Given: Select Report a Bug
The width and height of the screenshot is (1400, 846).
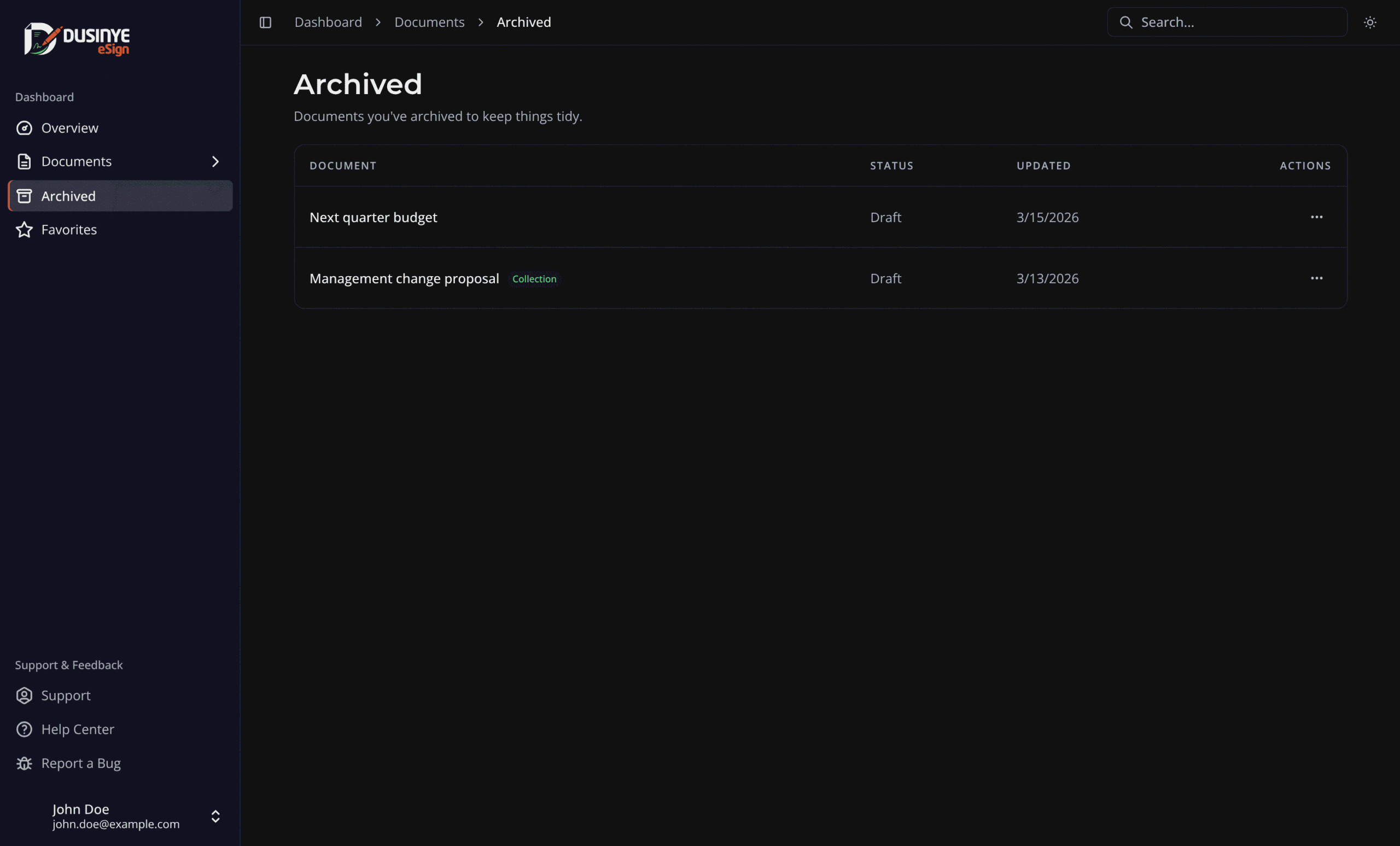Looking at the screenshot, I should [120, 763].
